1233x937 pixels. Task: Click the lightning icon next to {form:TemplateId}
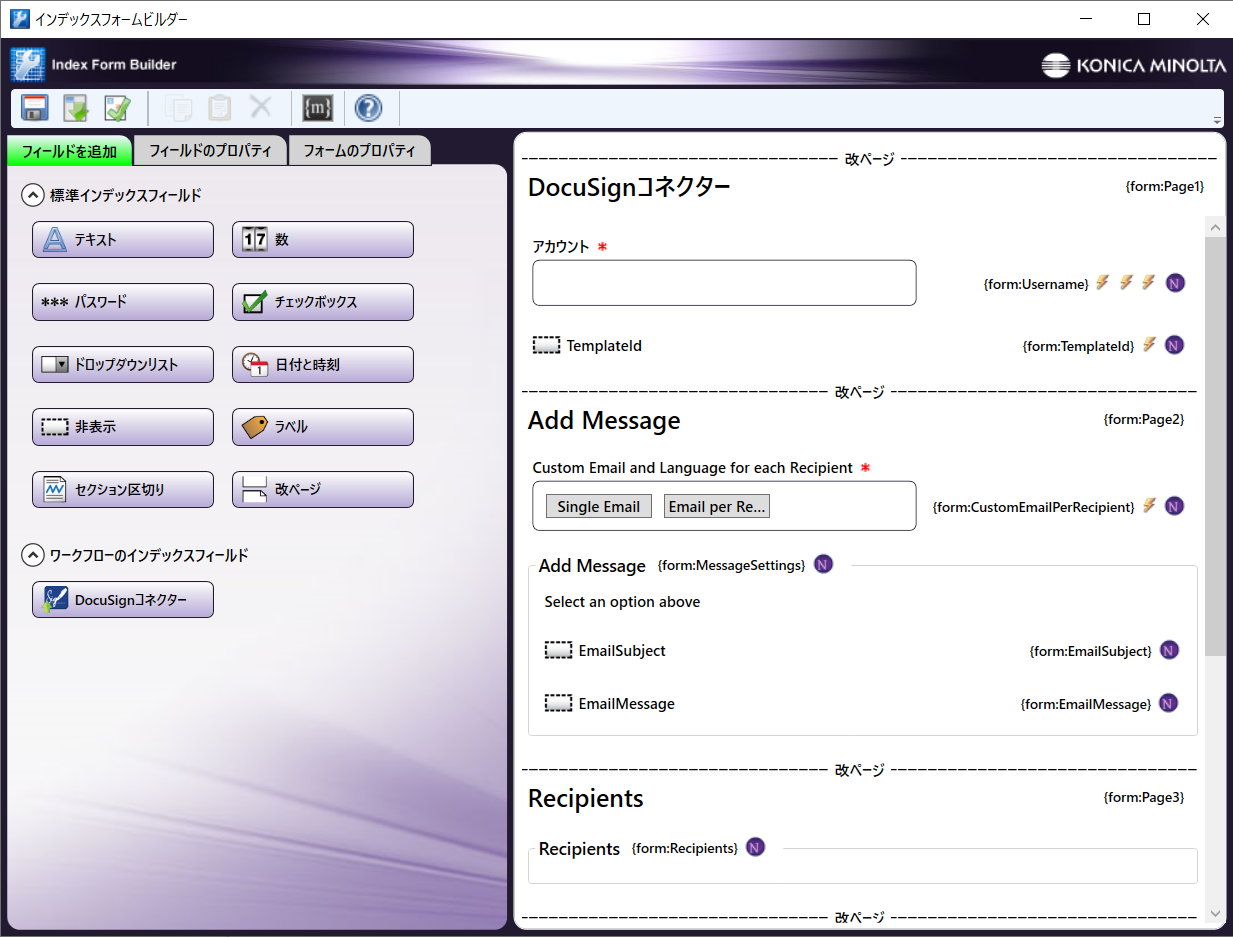pyautogui.click(x=1149, y=345)
